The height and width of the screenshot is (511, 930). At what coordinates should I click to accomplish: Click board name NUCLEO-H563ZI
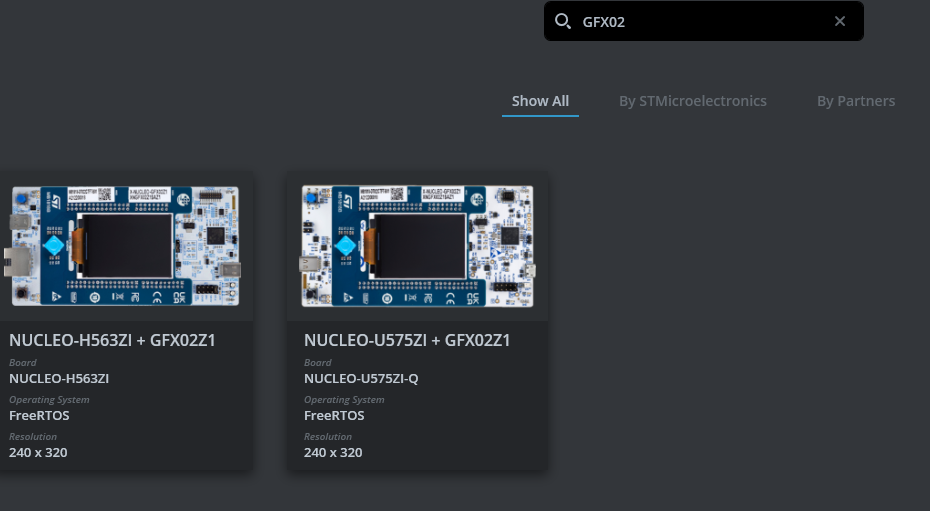[x=59, y=379]
